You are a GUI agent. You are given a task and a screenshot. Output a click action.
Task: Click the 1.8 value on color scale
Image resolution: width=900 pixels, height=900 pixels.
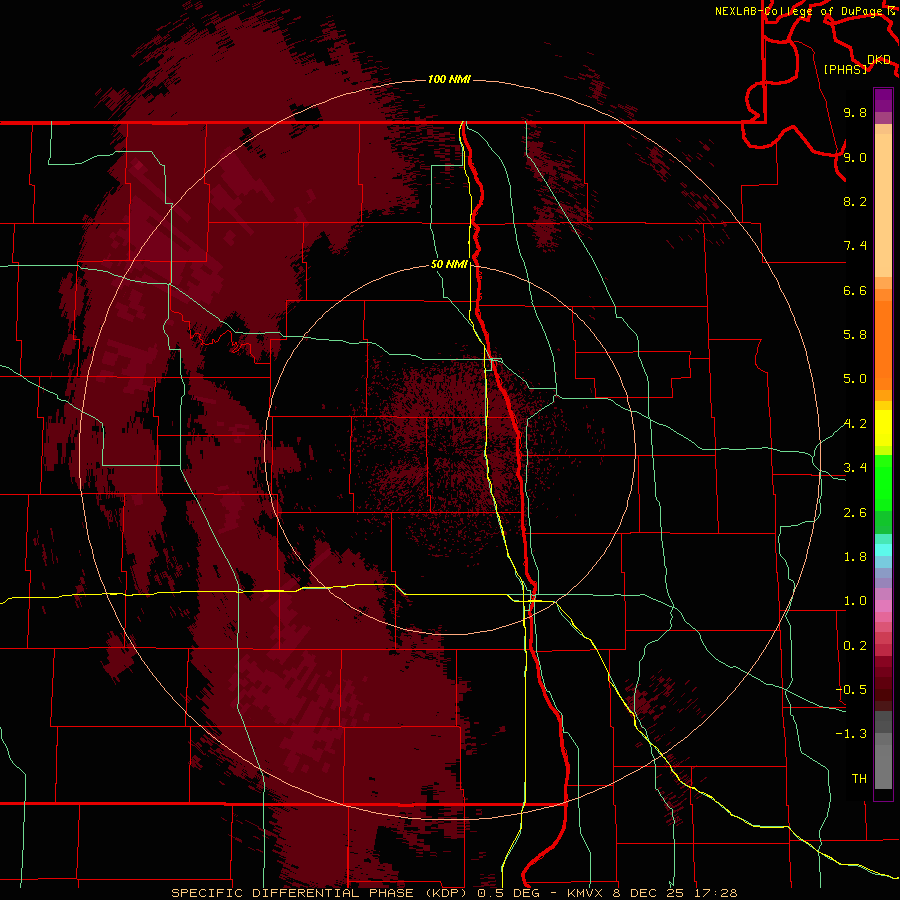(855, 557)
